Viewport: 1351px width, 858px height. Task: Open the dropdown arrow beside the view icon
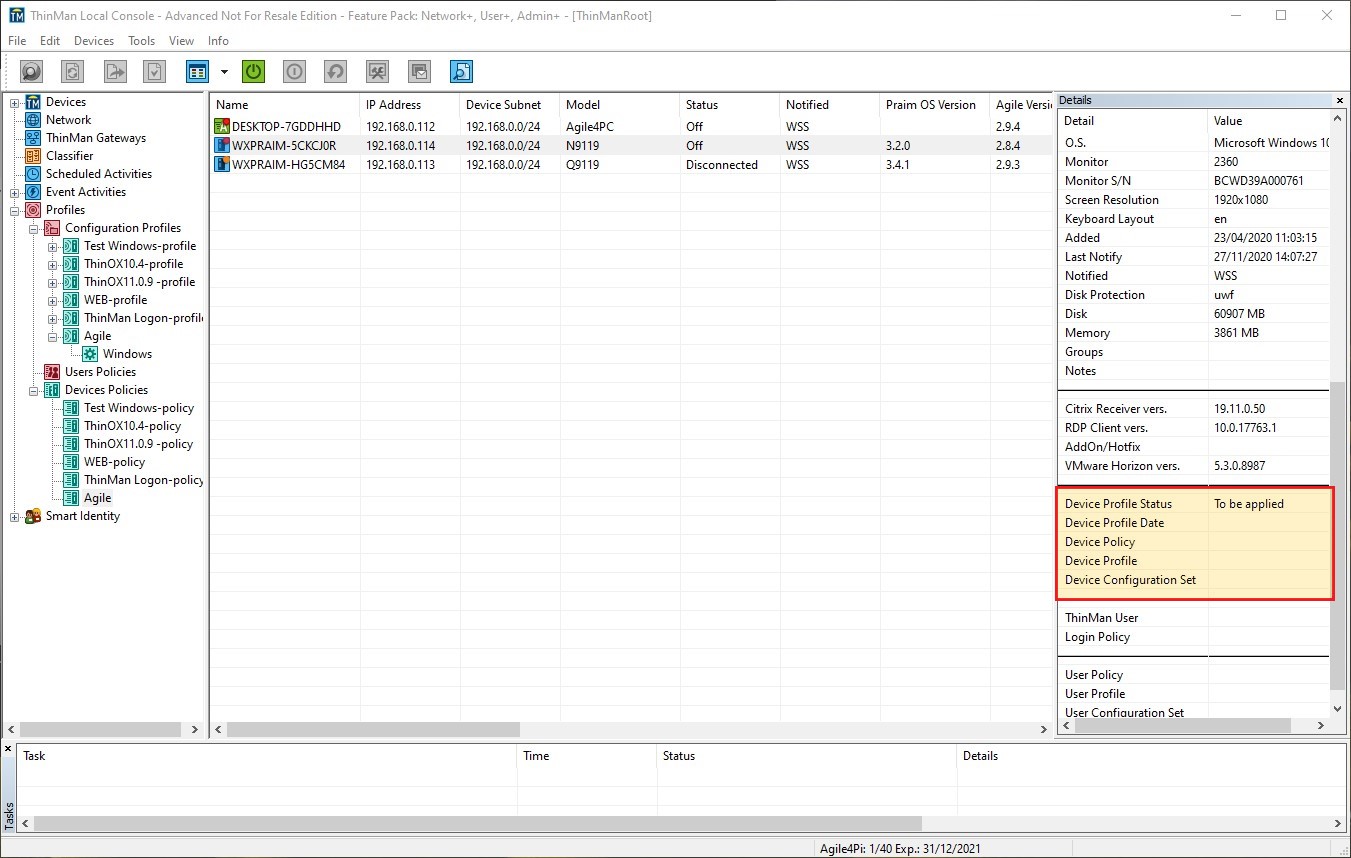tap(224, 72)
